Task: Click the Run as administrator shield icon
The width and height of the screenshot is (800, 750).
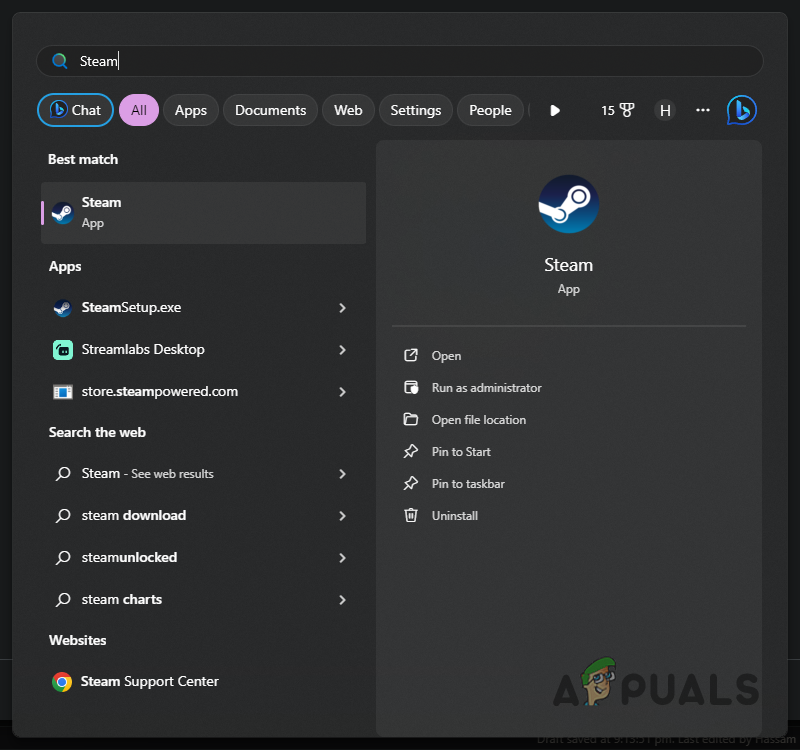Action: [x=411, y=388]
